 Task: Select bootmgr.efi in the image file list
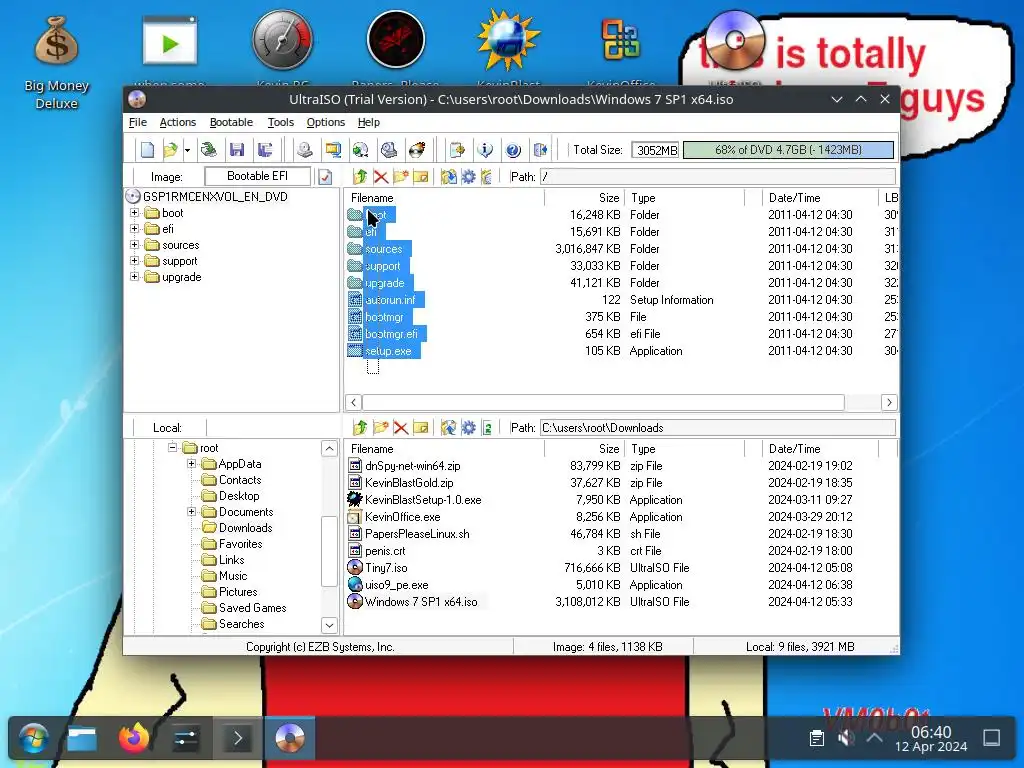click(x=391, y=334)
